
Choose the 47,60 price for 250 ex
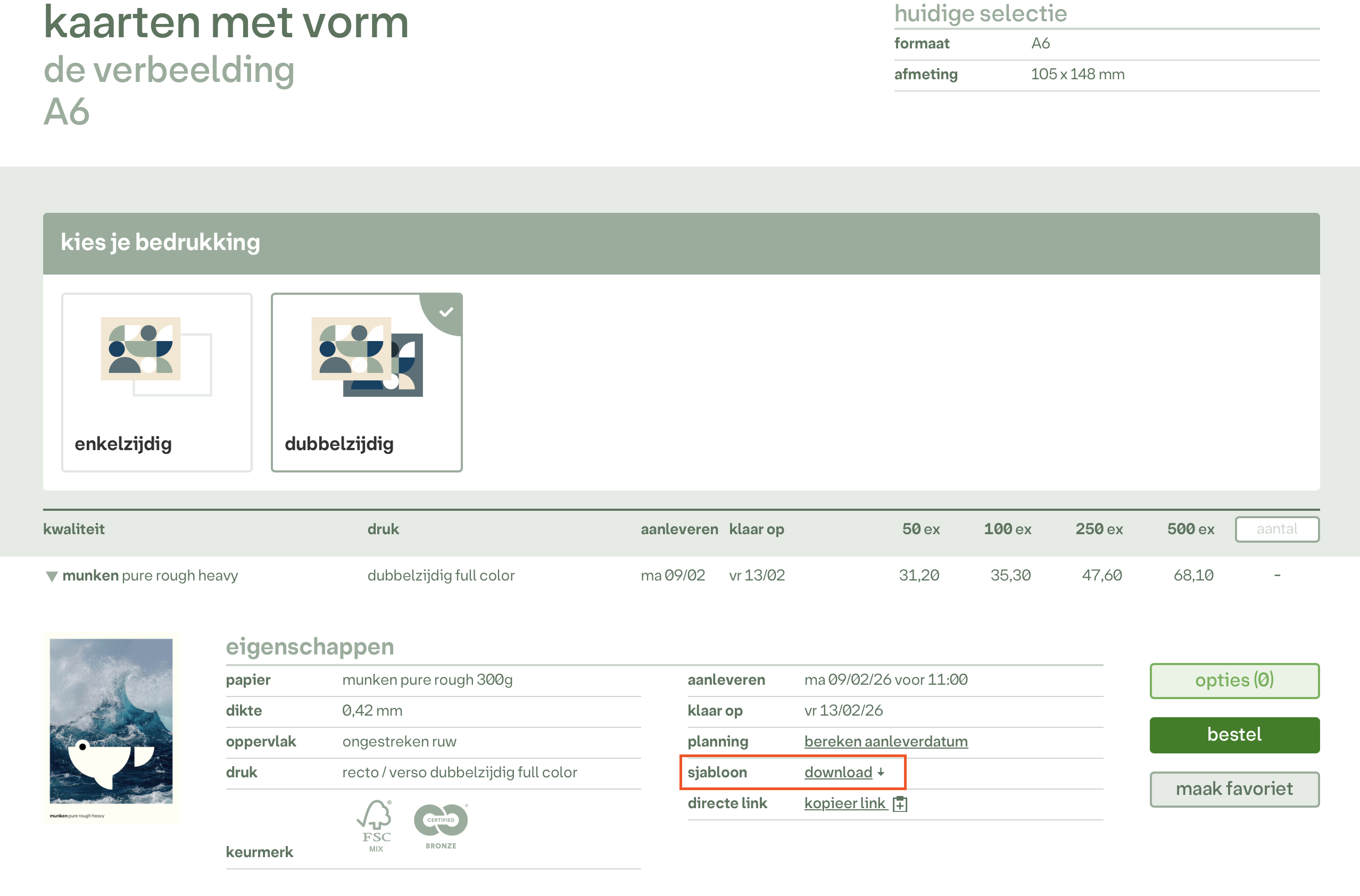(x=1102, y=575)
